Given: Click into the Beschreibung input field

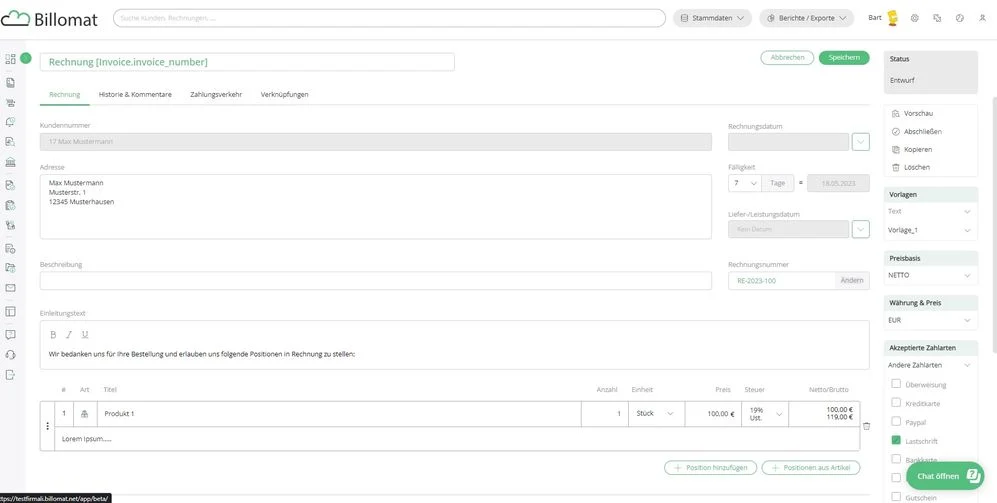Looking at the screenshot, I should coord(376,280).
